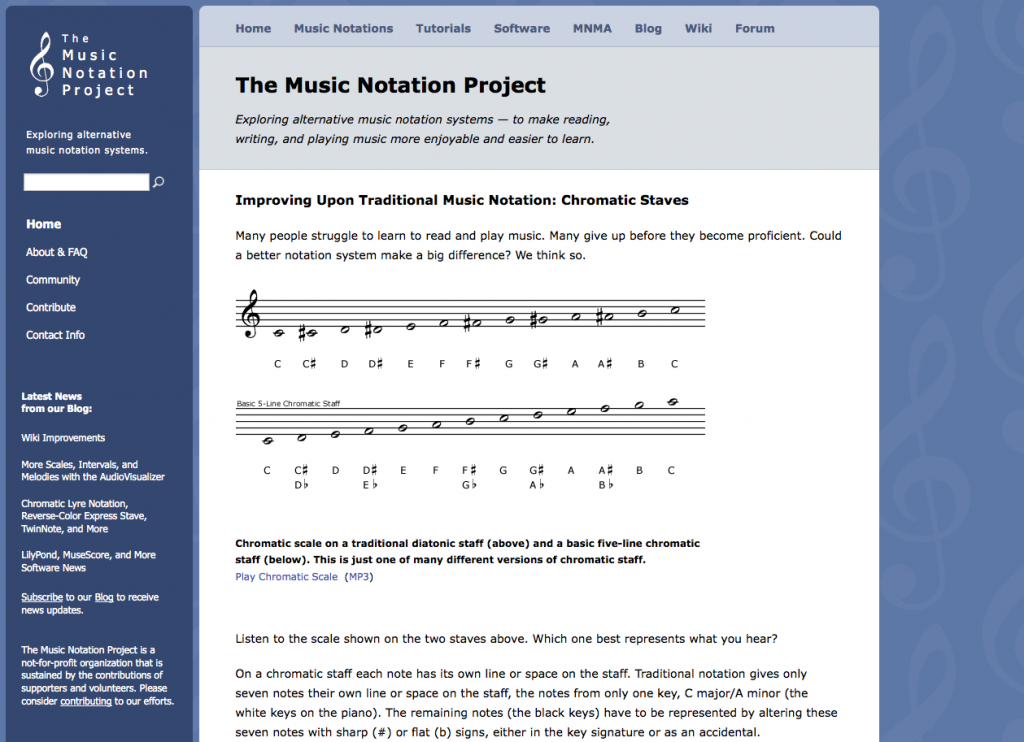Open the Blog from top navigation
Image resolution: width=1024 pixels, height=742 pixels.
pos(648,28)
